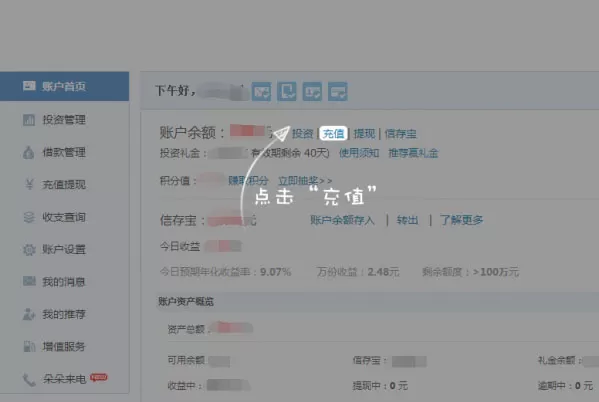This screenshot has width=599, height=402.
Task: Click the envelope icon beside 我的消息
Action: pyautogui.click(x=29, y=281)
